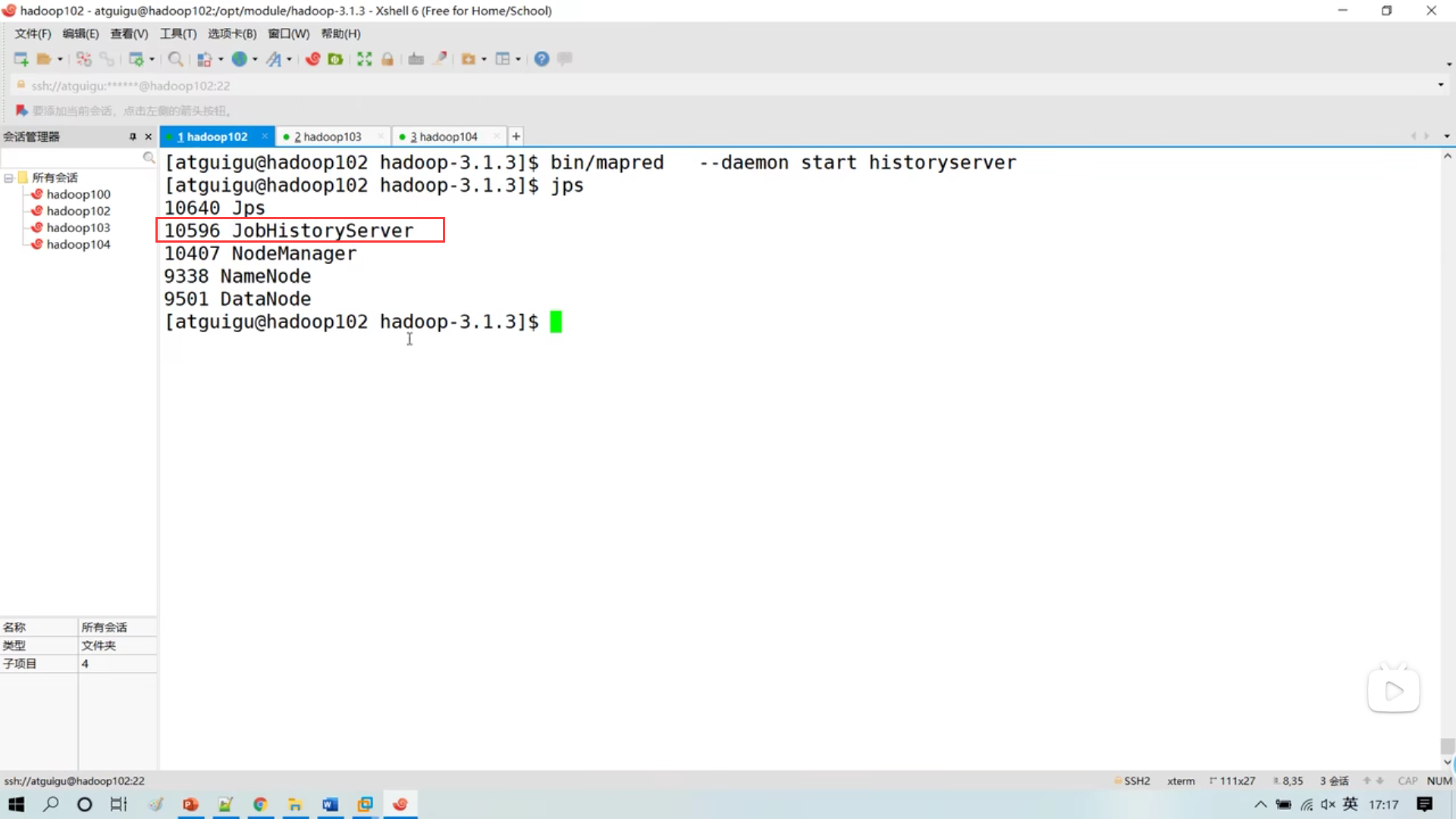Close the hadoop104 tab
This screenshot has width=1456, height=819.
pyautogui.click(x=497, y=136)
